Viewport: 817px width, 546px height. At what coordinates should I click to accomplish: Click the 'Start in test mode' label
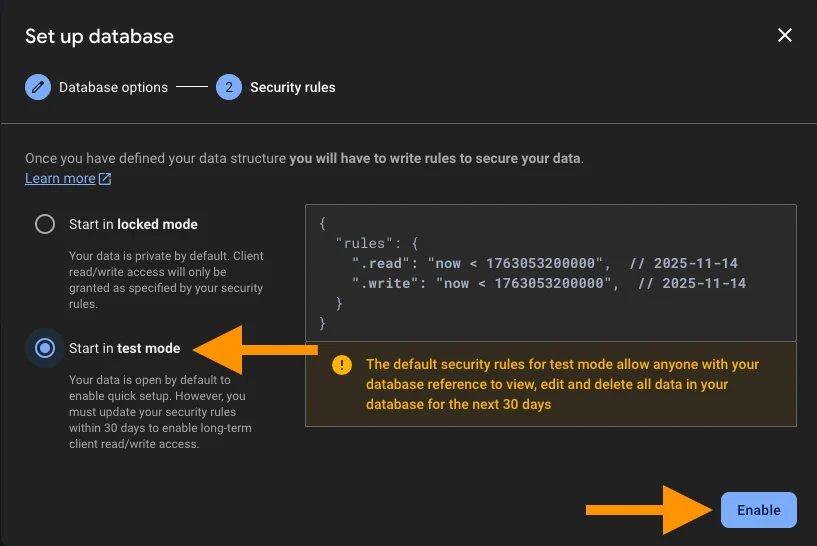(x=124, y=348)
